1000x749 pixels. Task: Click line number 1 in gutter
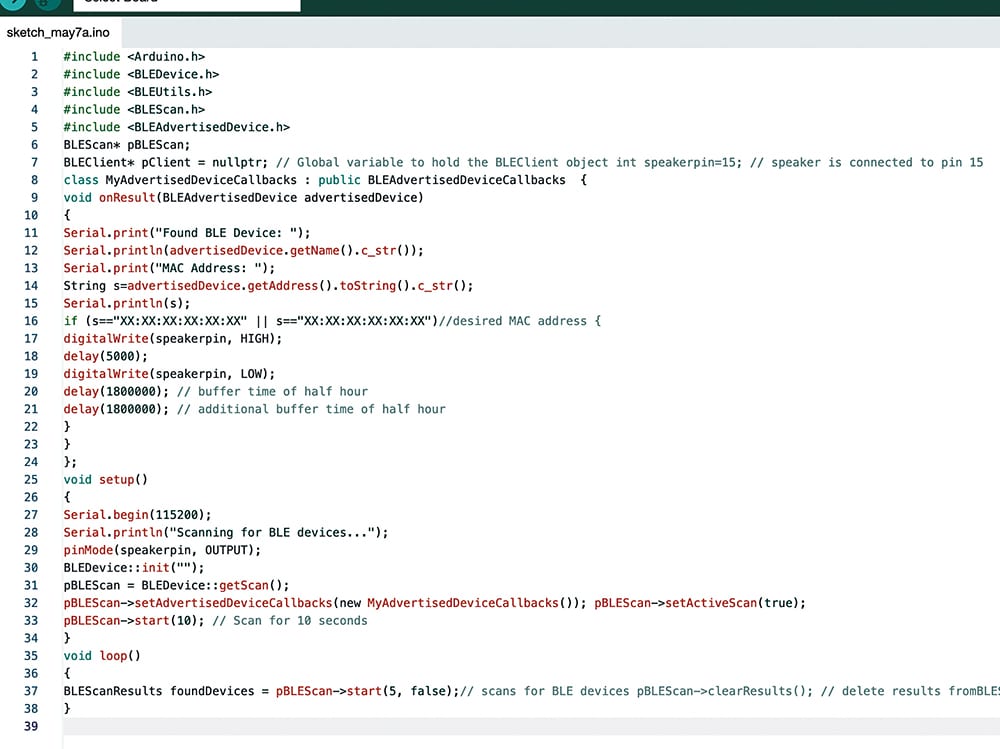(34, 57)
